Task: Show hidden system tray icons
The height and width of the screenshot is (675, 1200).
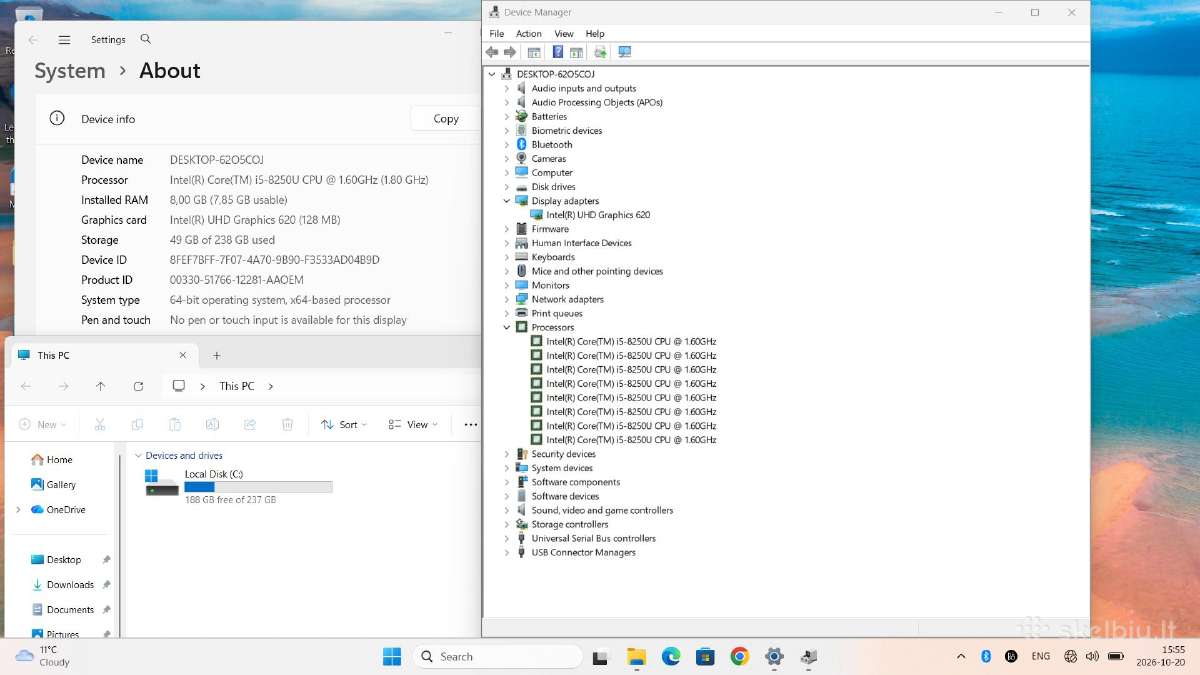Action: click(961, 657)
